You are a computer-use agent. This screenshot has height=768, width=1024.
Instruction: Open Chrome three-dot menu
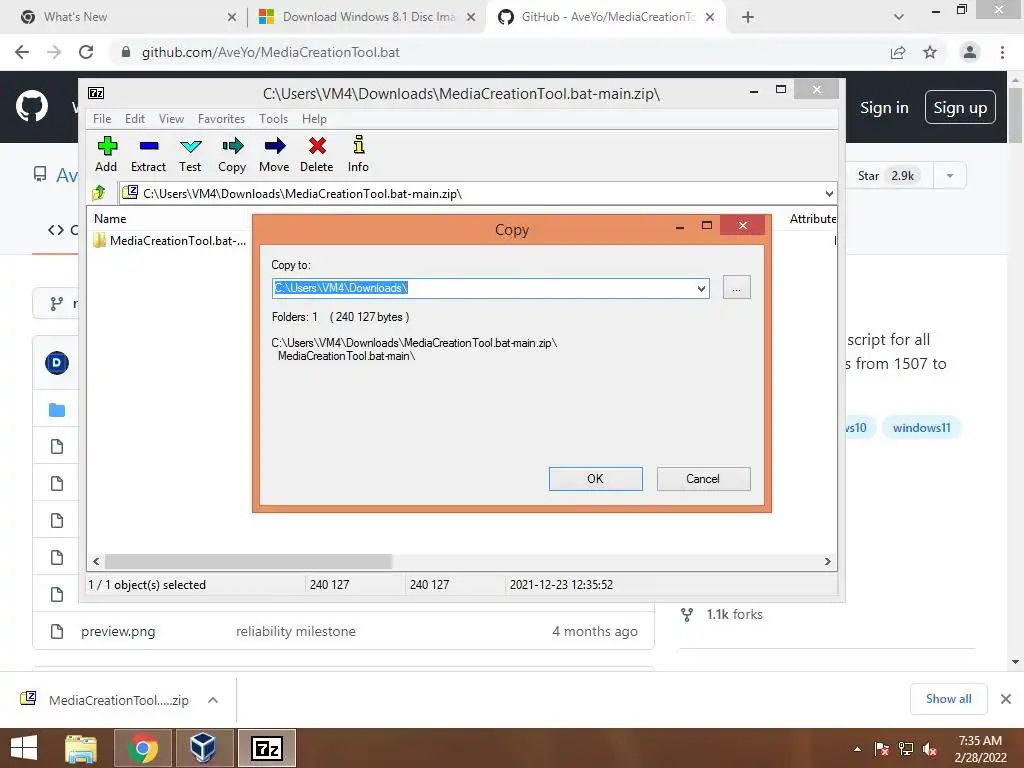coord(1002,52)
